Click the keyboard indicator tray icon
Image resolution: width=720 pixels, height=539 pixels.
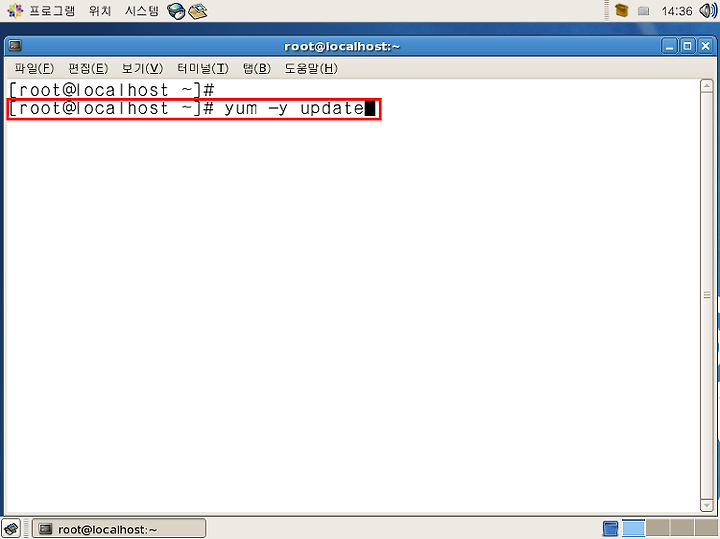(x=644, y=11)
